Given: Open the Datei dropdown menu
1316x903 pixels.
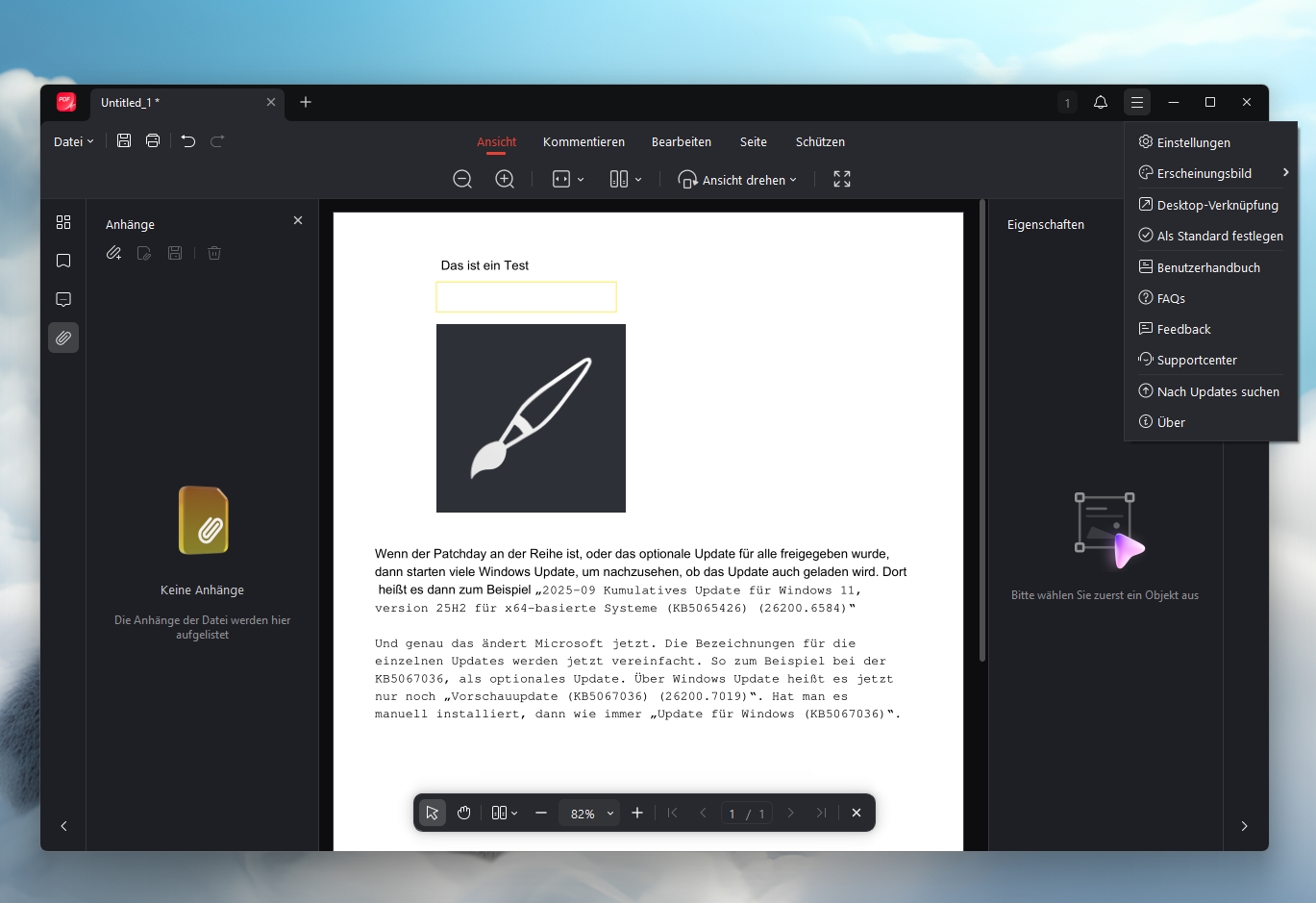Looking at the screenshot, I should (x=74, y=141).
